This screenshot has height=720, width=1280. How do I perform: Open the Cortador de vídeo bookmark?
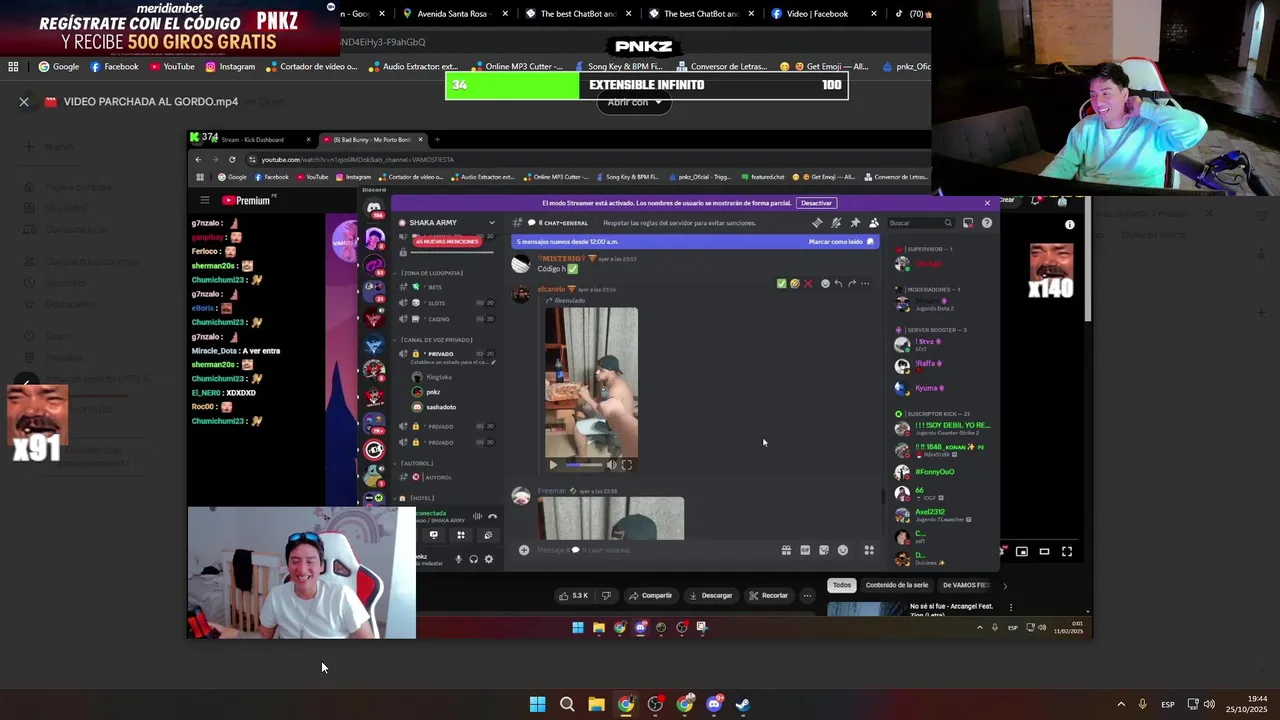(x=311, y=67)
